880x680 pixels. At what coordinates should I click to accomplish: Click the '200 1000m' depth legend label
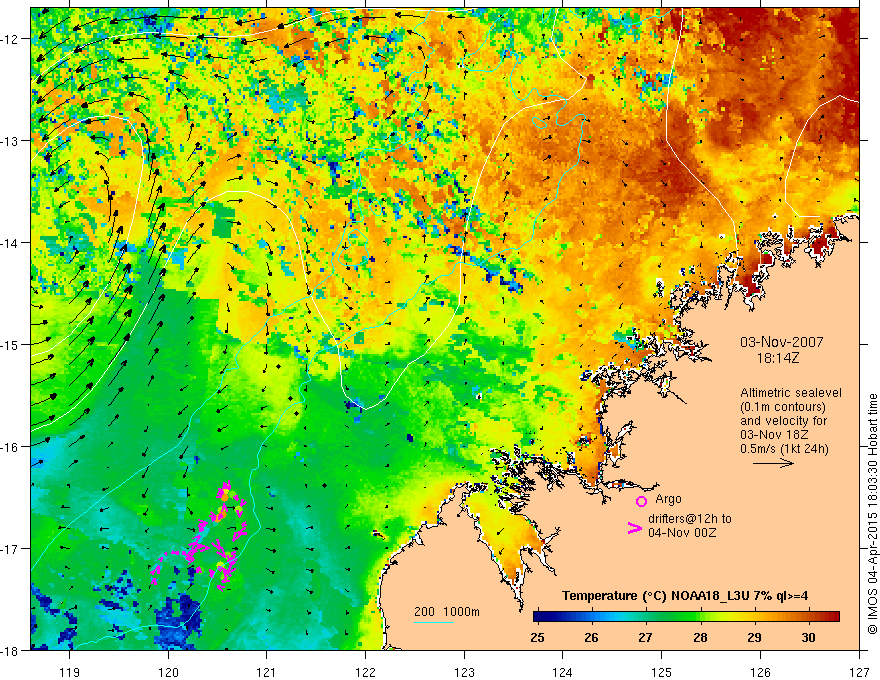tap(447, 612)
